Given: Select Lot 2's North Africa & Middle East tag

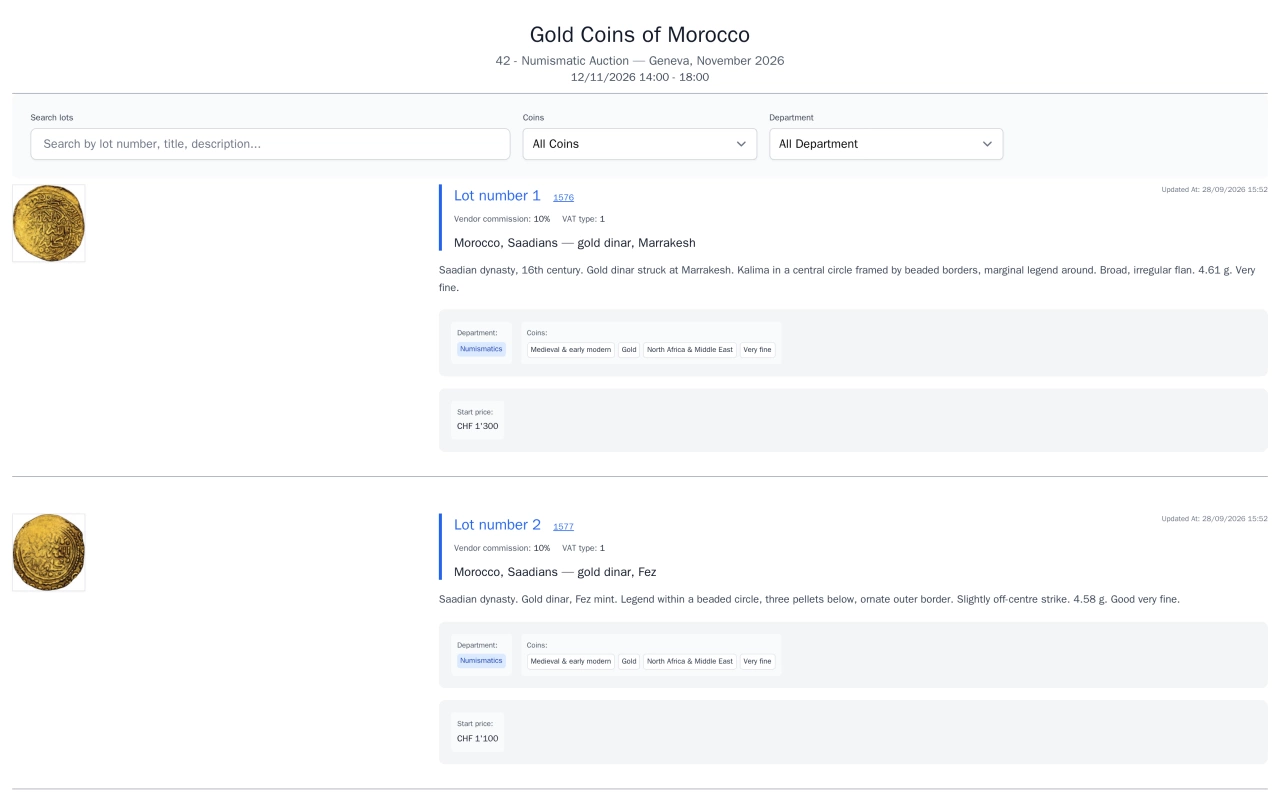Looking at the screenshot, I should tap(690, 661).
